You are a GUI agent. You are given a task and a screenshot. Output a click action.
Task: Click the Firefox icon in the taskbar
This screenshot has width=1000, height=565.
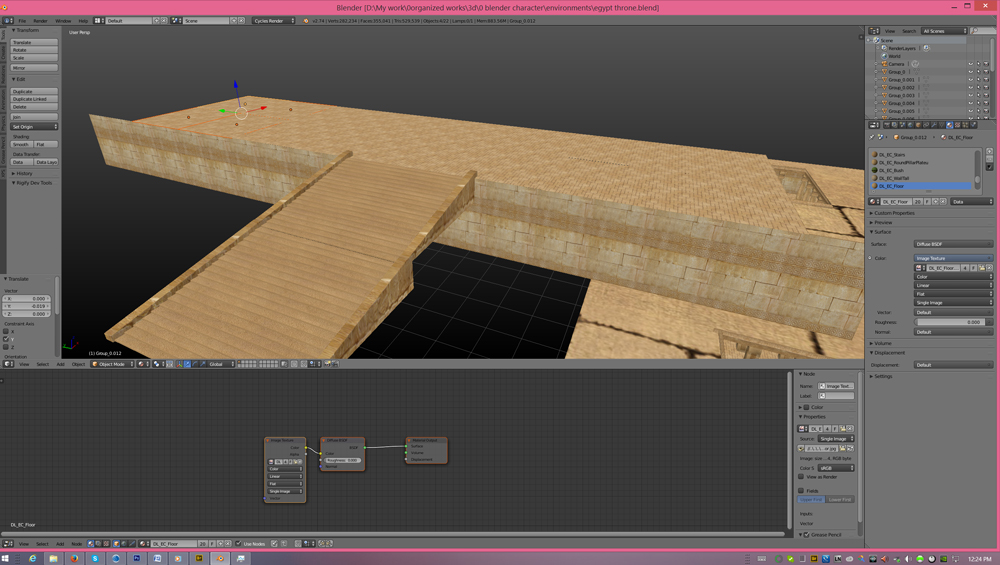74,558
